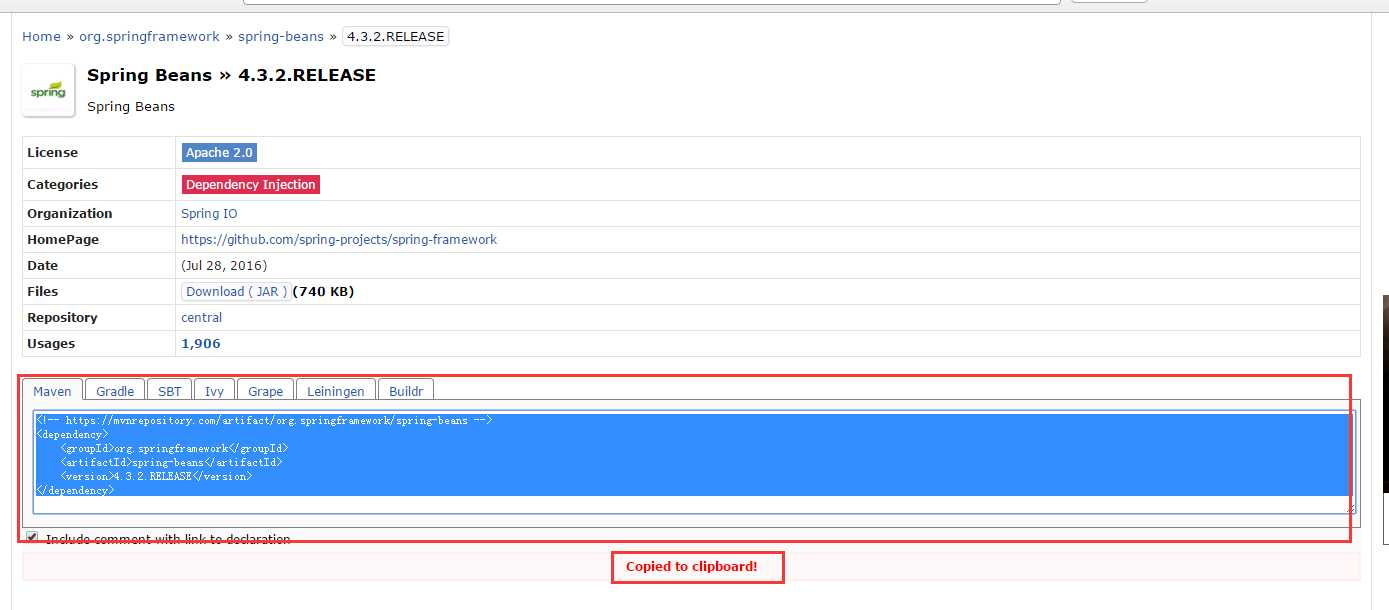Click the Jul 28, 2016 date text
This screenshot has width=1389, height=610.
pyautogui.click(x=224, y=266)
